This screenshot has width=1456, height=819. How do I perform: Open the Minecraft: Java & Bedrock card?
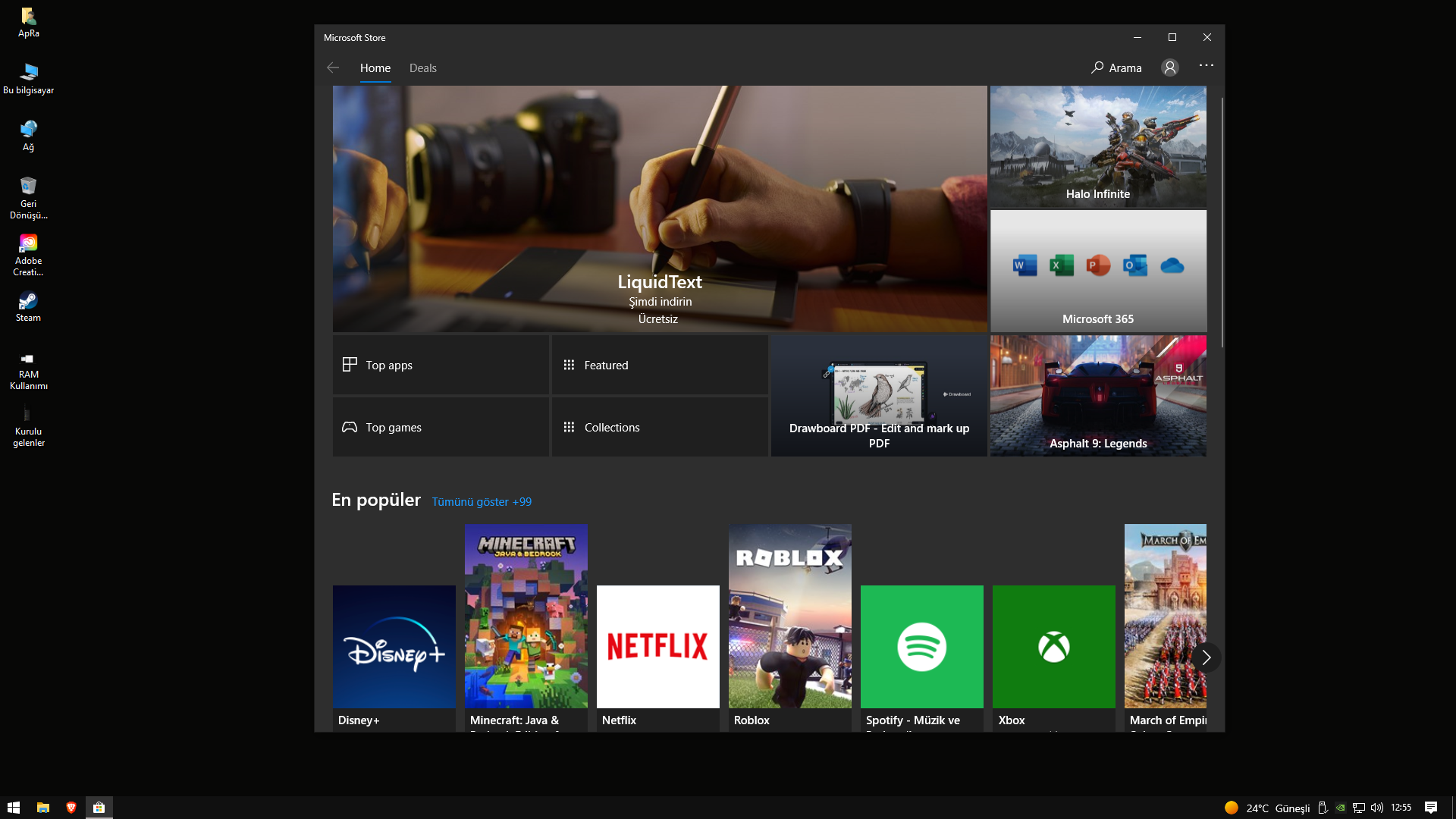point(526,628)
